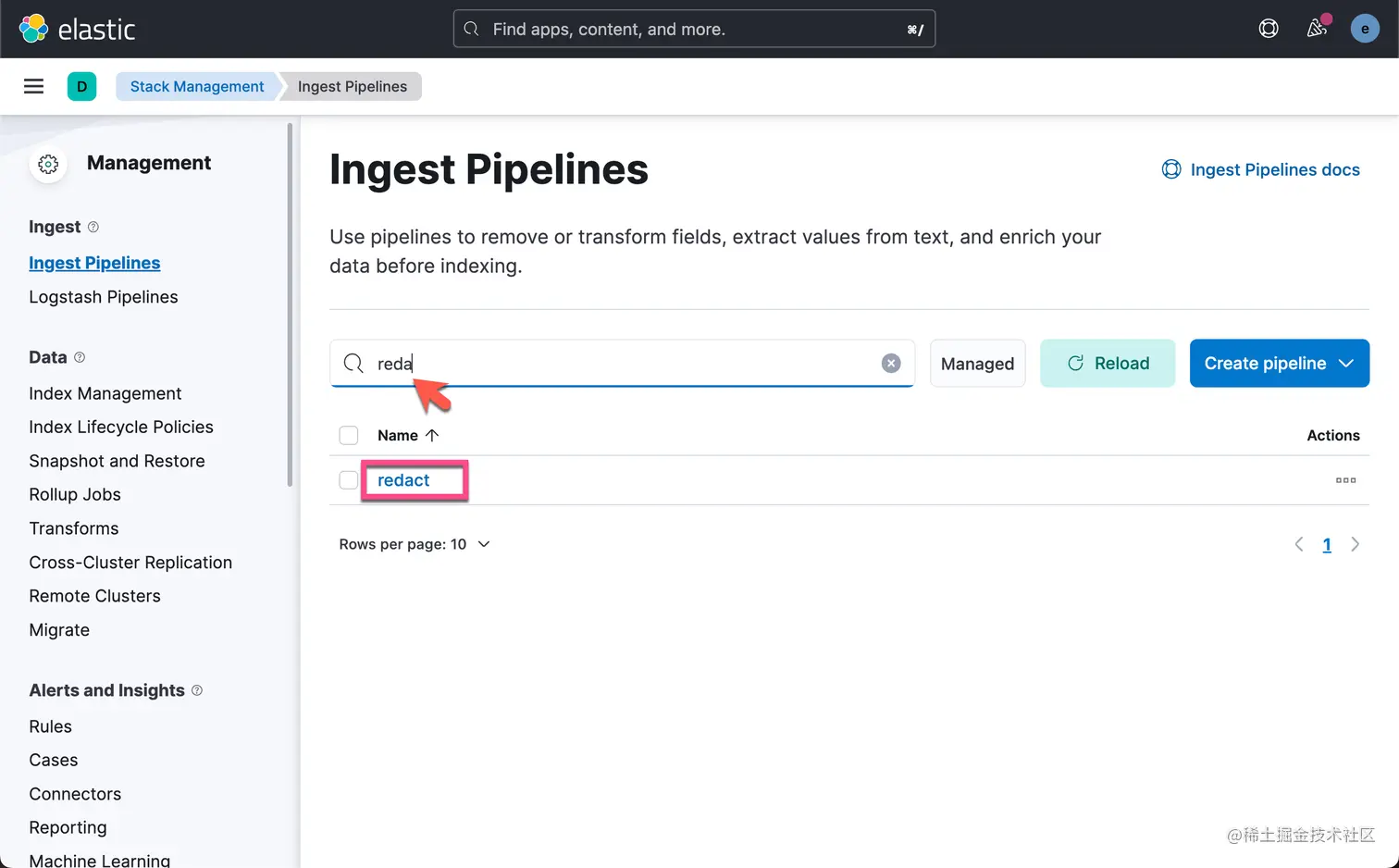Open the redact pipeline link

click(403, 480)
